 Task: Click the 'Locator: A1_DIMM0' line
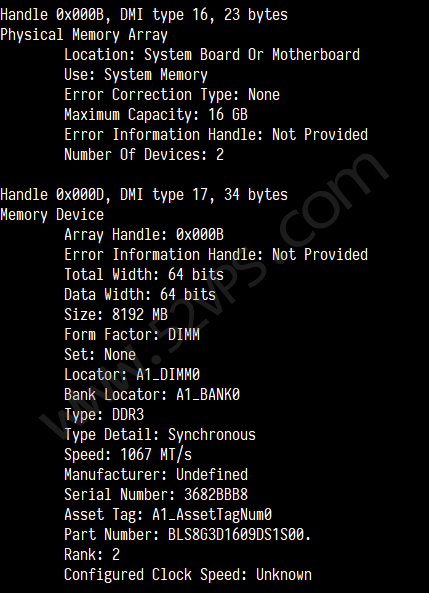(x=132, y=375)
